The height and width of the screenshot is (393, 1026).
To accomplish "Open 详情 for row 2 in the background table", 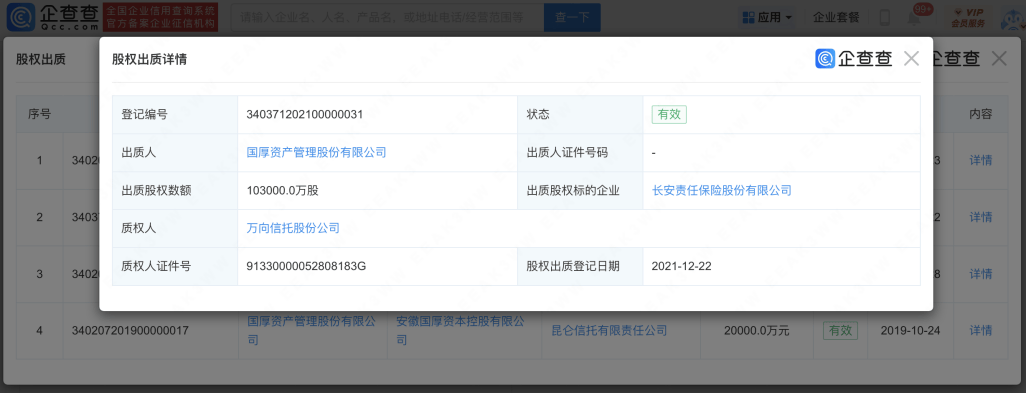I will coord(981,217).
